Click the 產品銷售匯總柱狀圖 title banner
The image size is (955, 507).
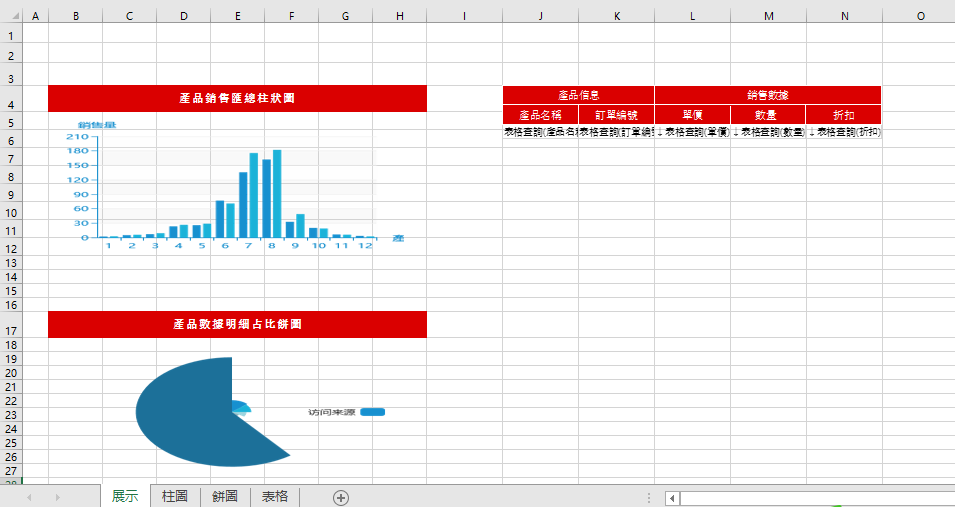tap(237, 98)
